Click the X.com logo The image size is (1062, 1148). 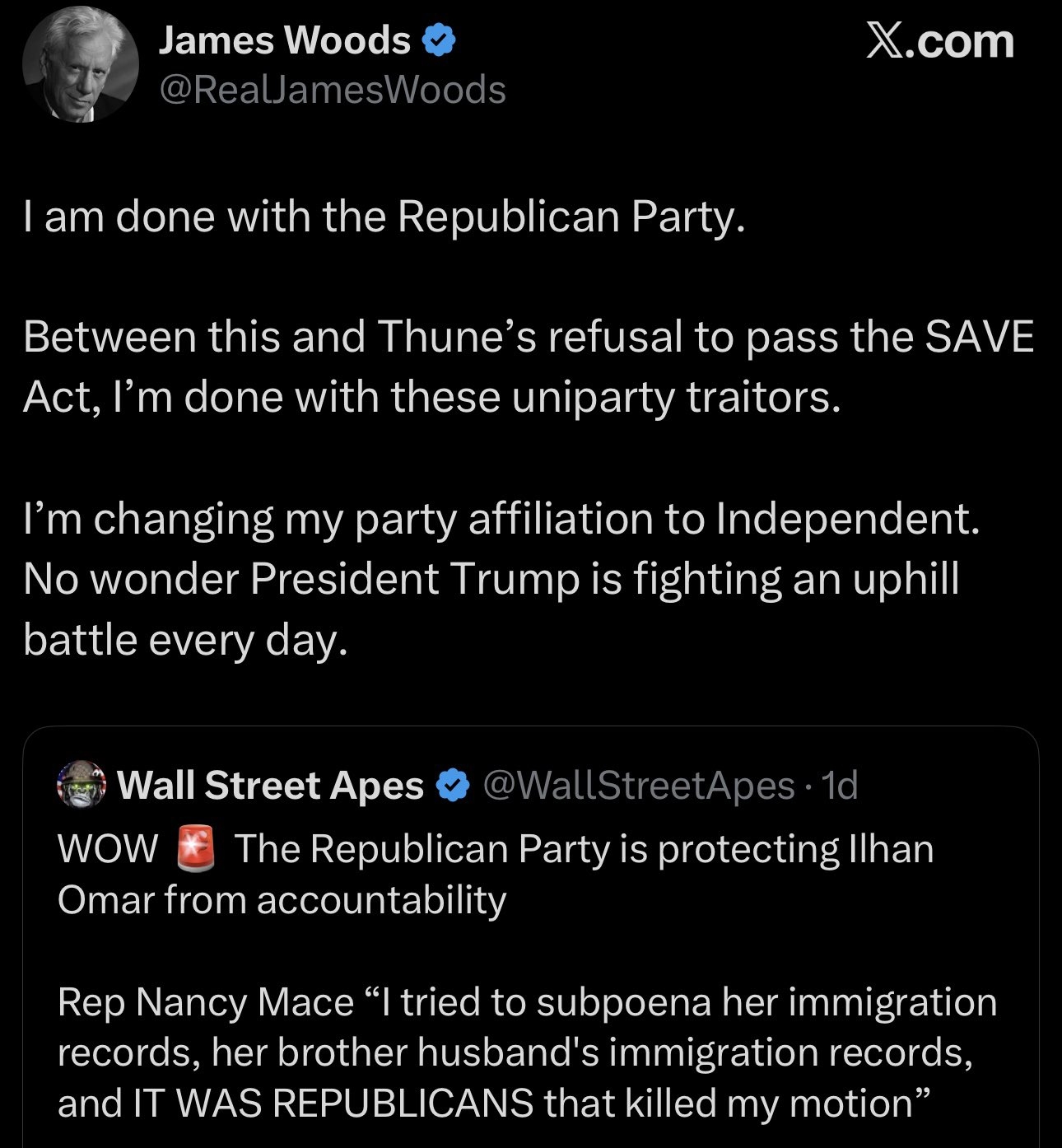[940, 42]
